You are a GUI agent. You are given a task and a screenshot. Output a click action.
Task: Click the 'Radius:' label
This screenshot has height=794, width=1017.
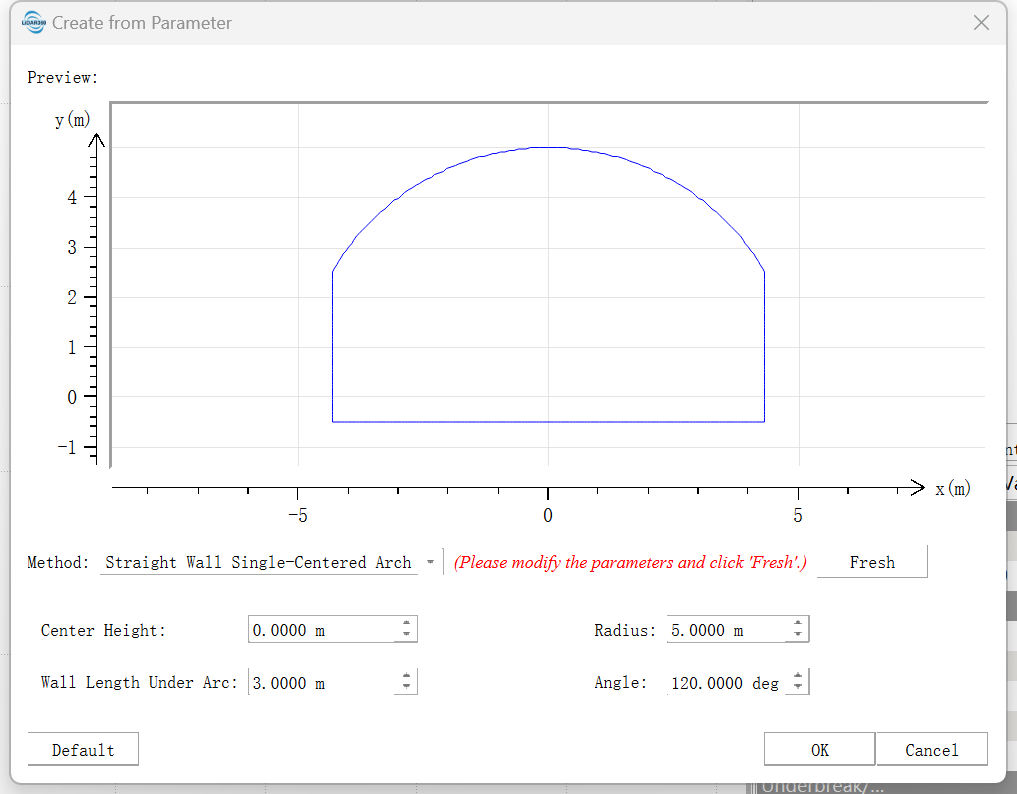click(x=625, y=630)
